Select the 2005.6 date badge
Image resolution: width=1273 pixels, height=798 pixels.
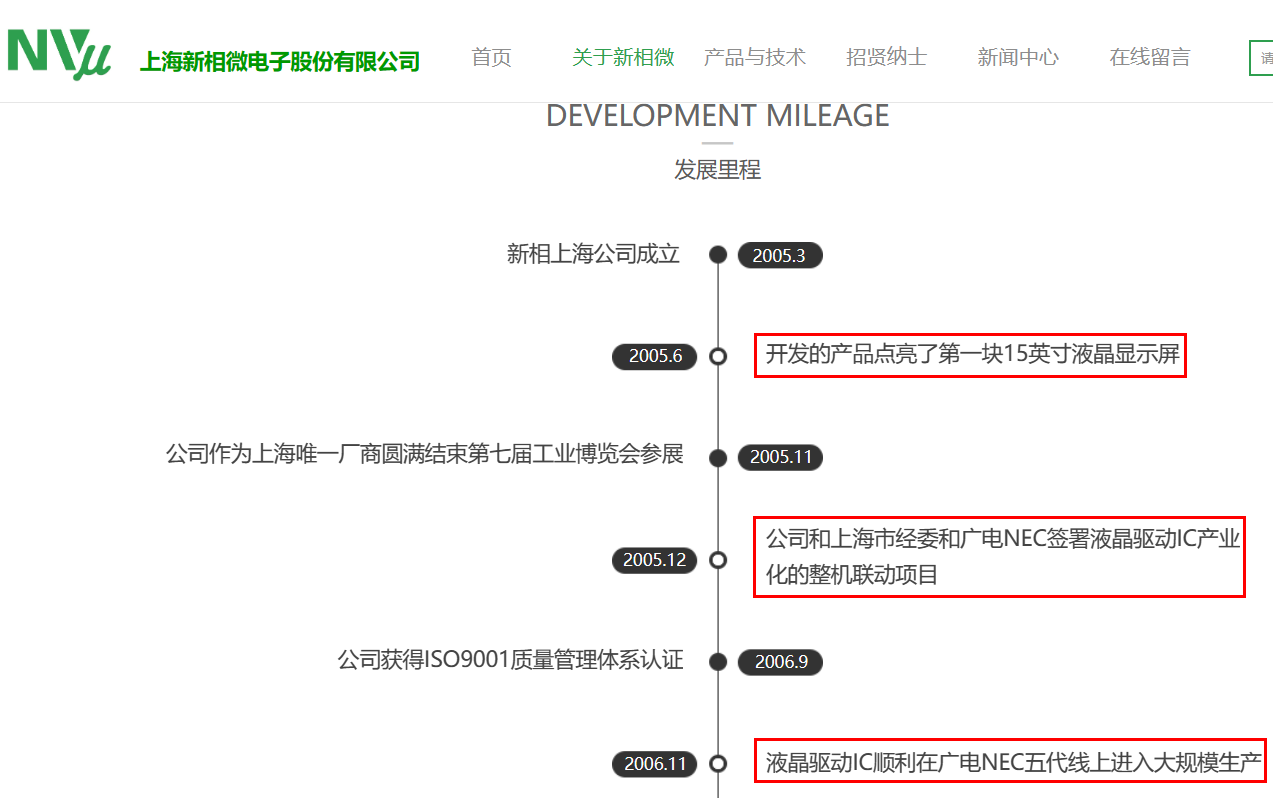655,356
